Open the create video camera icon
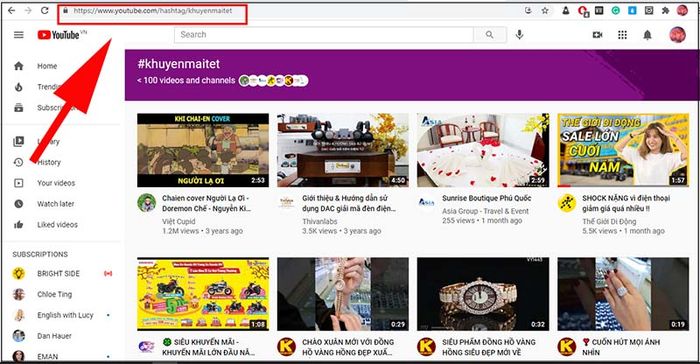The height and width of the screenshot is (364, 700). click(597, 34)
